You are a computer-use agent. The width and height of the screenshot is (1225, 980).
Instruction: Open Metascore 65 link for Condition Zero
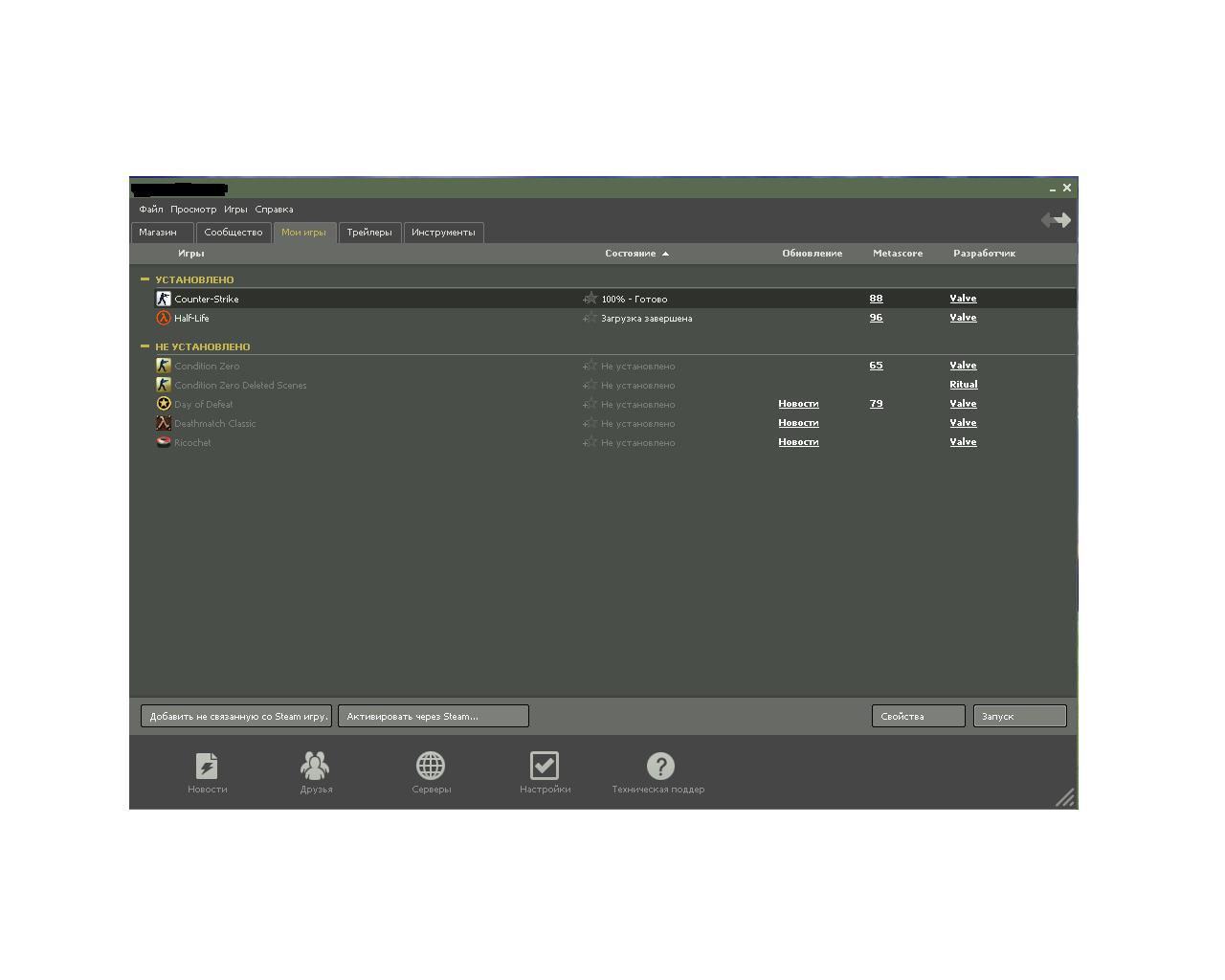pos(876,366)
